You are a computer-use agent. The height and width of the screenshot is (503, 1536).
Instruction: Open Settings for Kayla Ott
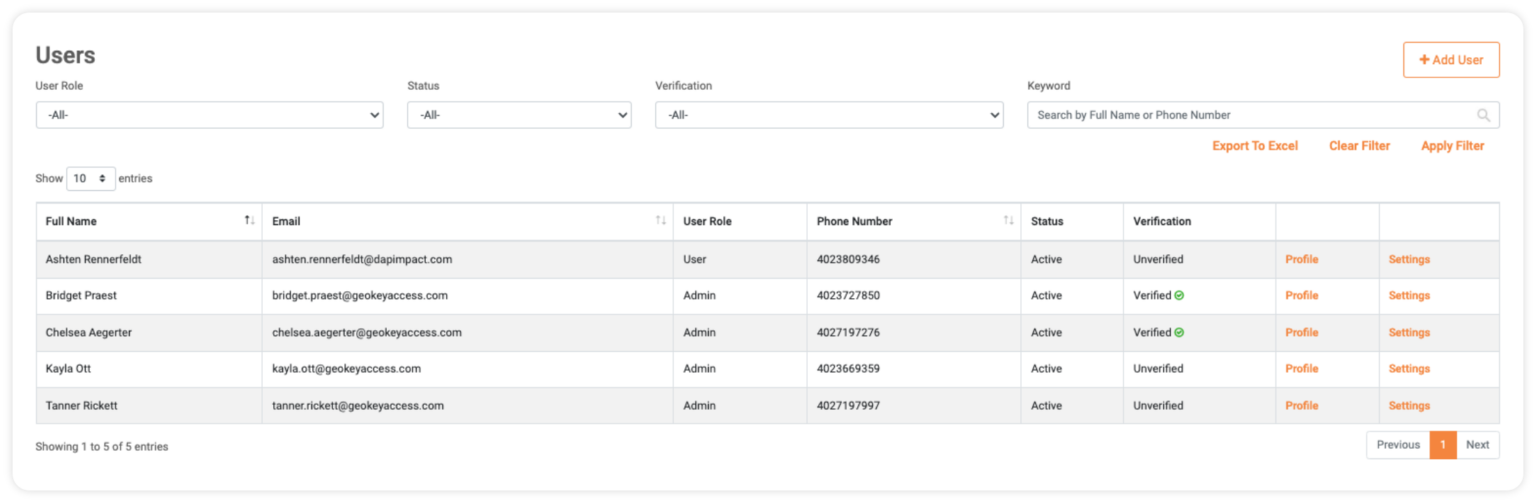click(x=1409, y=369)
